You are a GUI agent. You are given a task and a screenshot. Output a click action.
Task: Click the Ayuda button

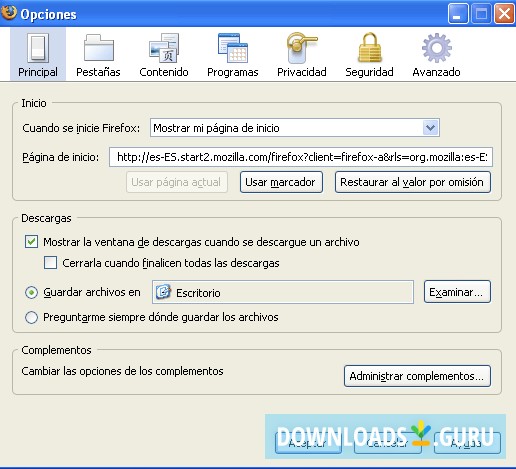point(467,443)
